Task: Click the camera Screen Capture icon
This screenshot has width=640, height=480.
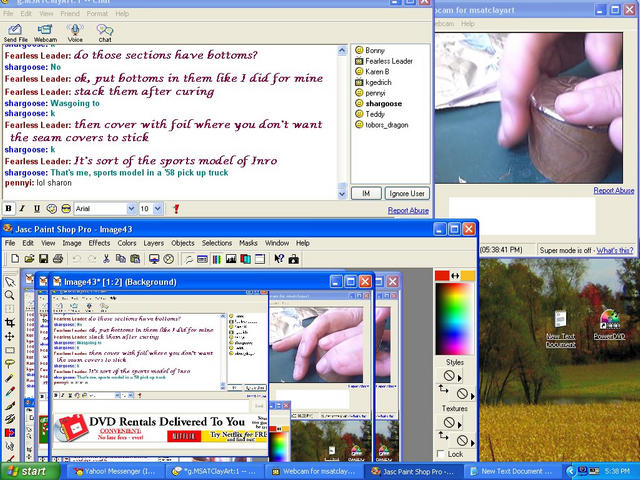Action: 293,259
